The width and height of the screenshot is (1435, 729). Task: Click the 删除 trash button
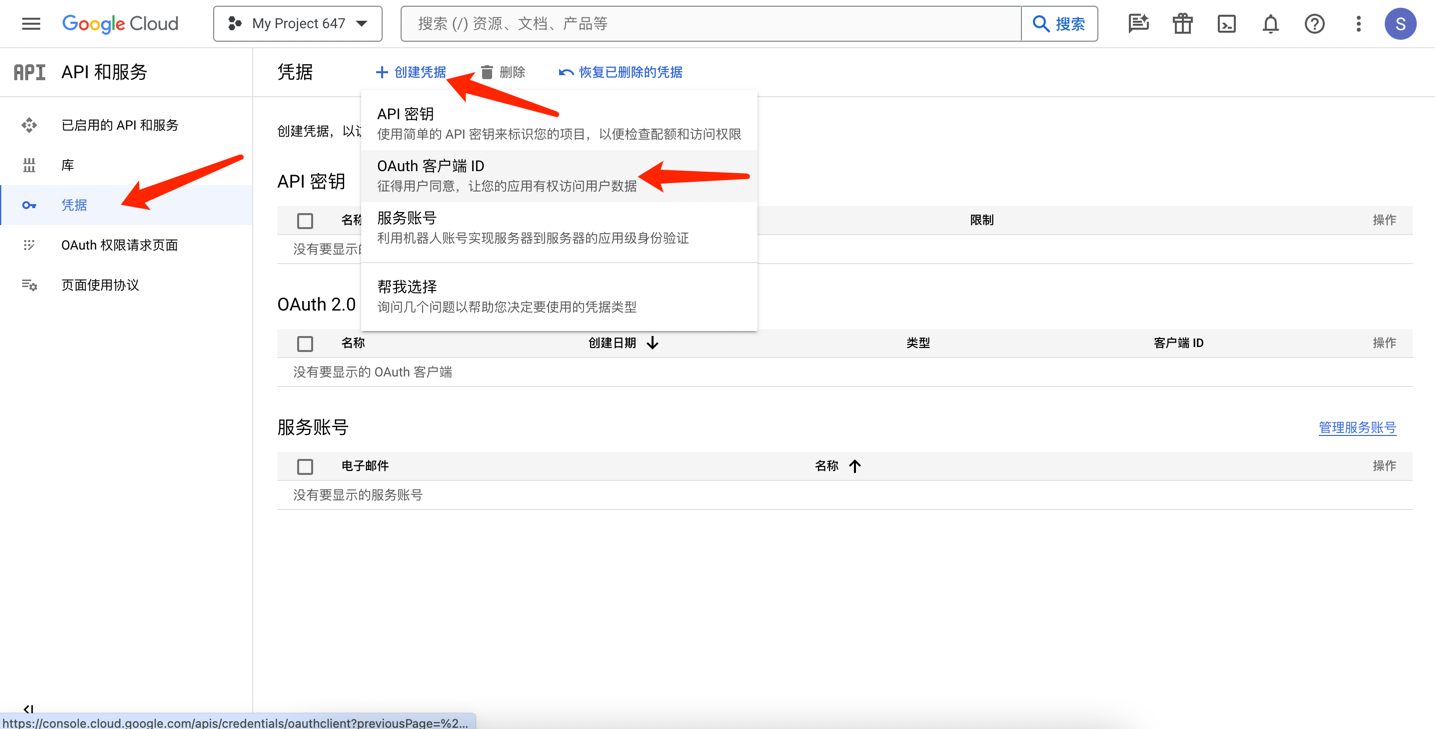pos(502,72)
